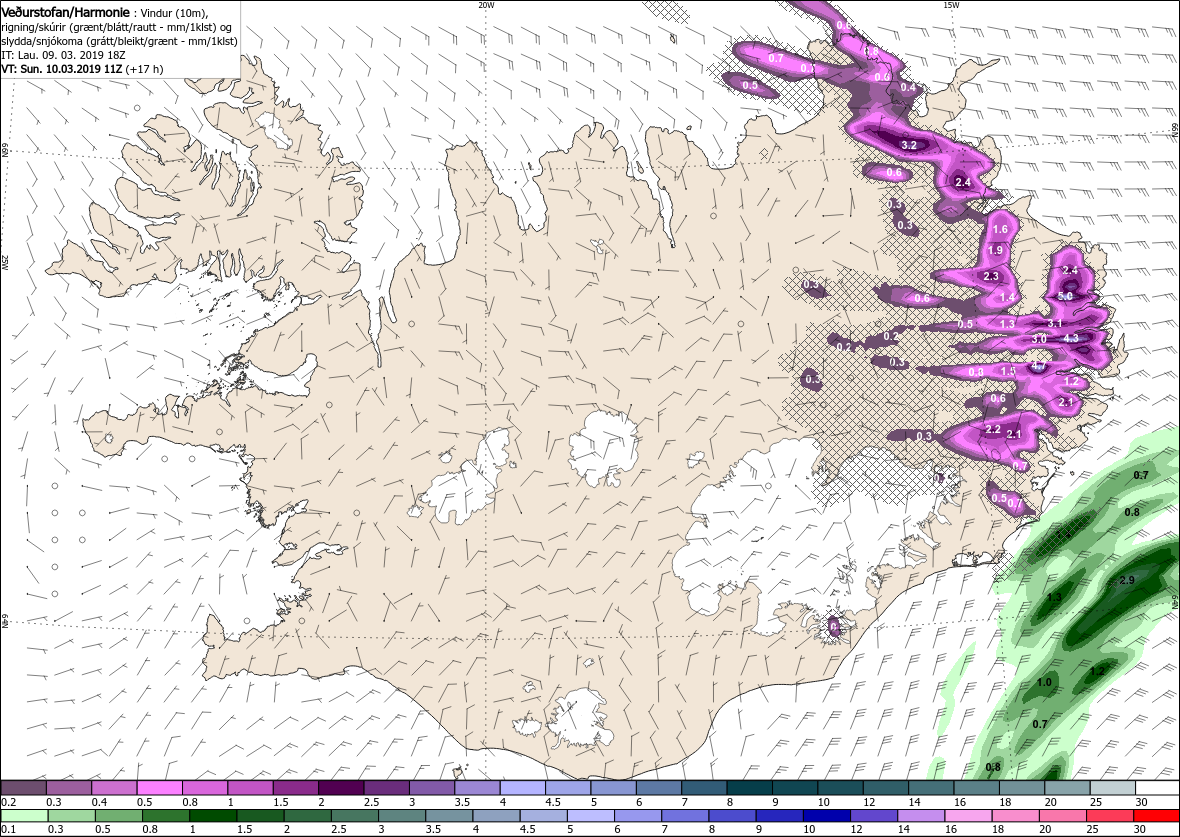Select the white swatch at 30 in upper legend row
Viewport: 1180px width, 837px height.
tap(1156, 787)
